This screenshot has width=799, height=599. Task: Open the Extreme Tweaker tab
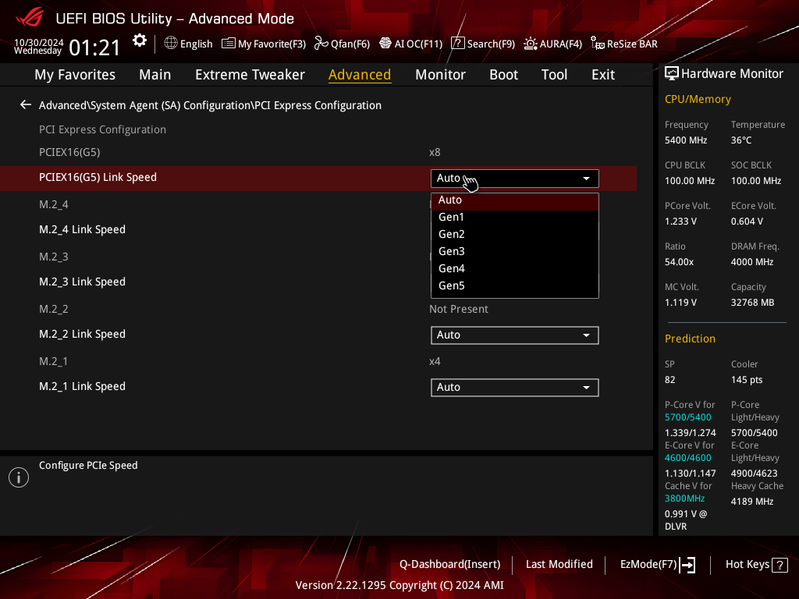(x=250, y=74)
